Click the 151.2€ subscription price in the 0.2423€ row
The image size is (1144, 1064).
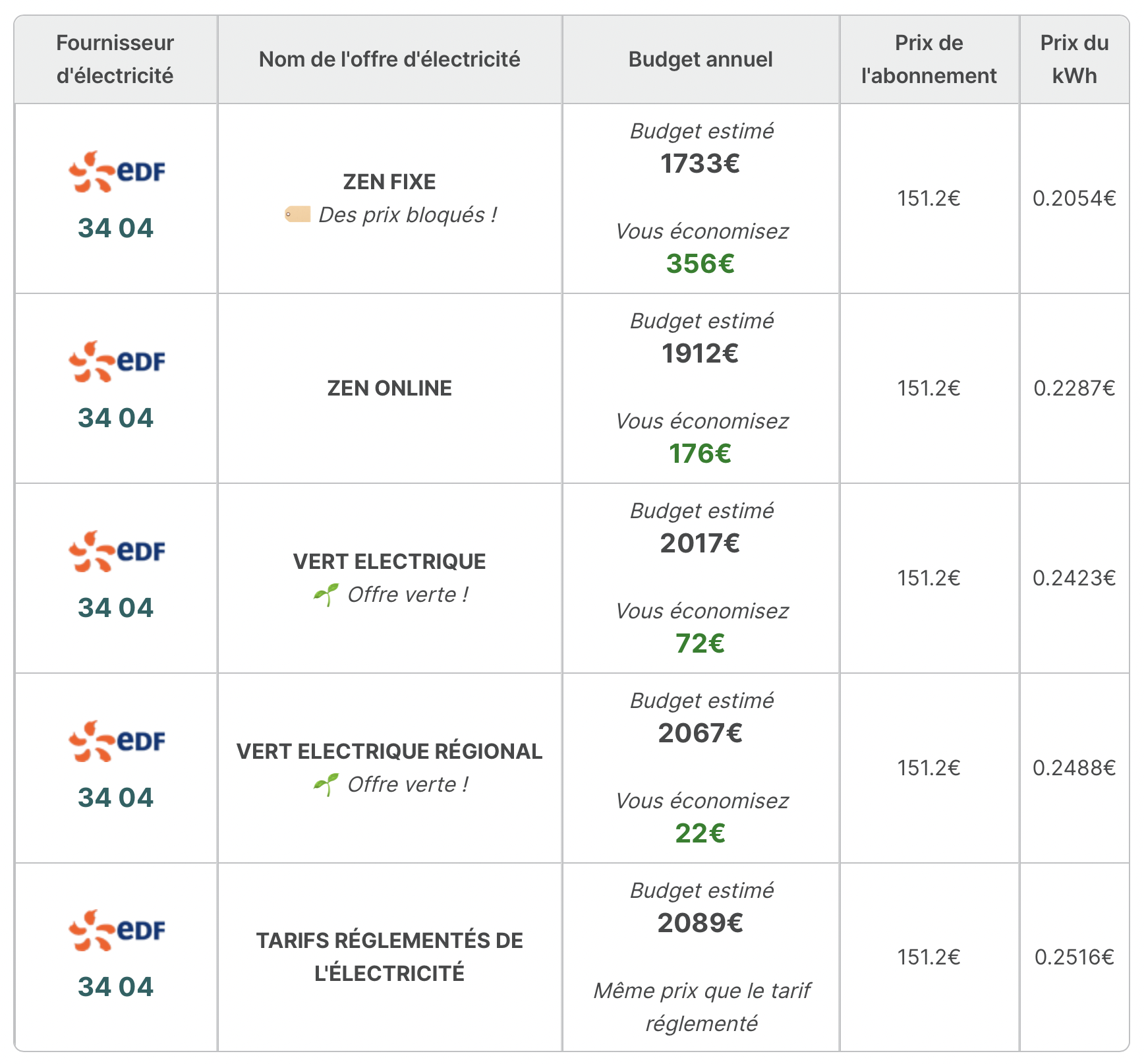(929, 578)
